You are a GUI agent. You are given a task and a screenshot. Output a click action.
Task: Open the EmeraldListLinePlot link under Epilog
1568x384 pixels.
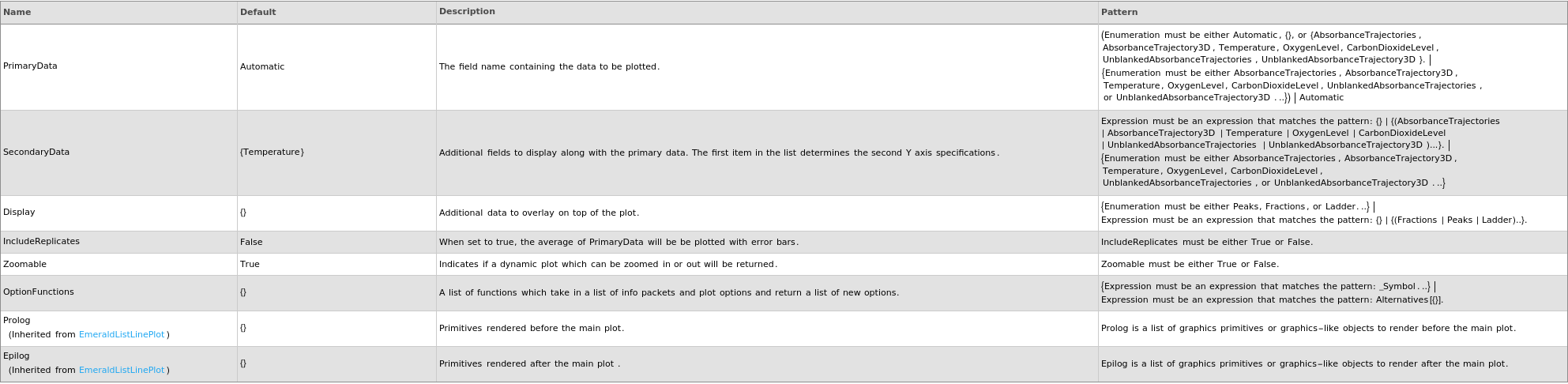pos(122,371)
